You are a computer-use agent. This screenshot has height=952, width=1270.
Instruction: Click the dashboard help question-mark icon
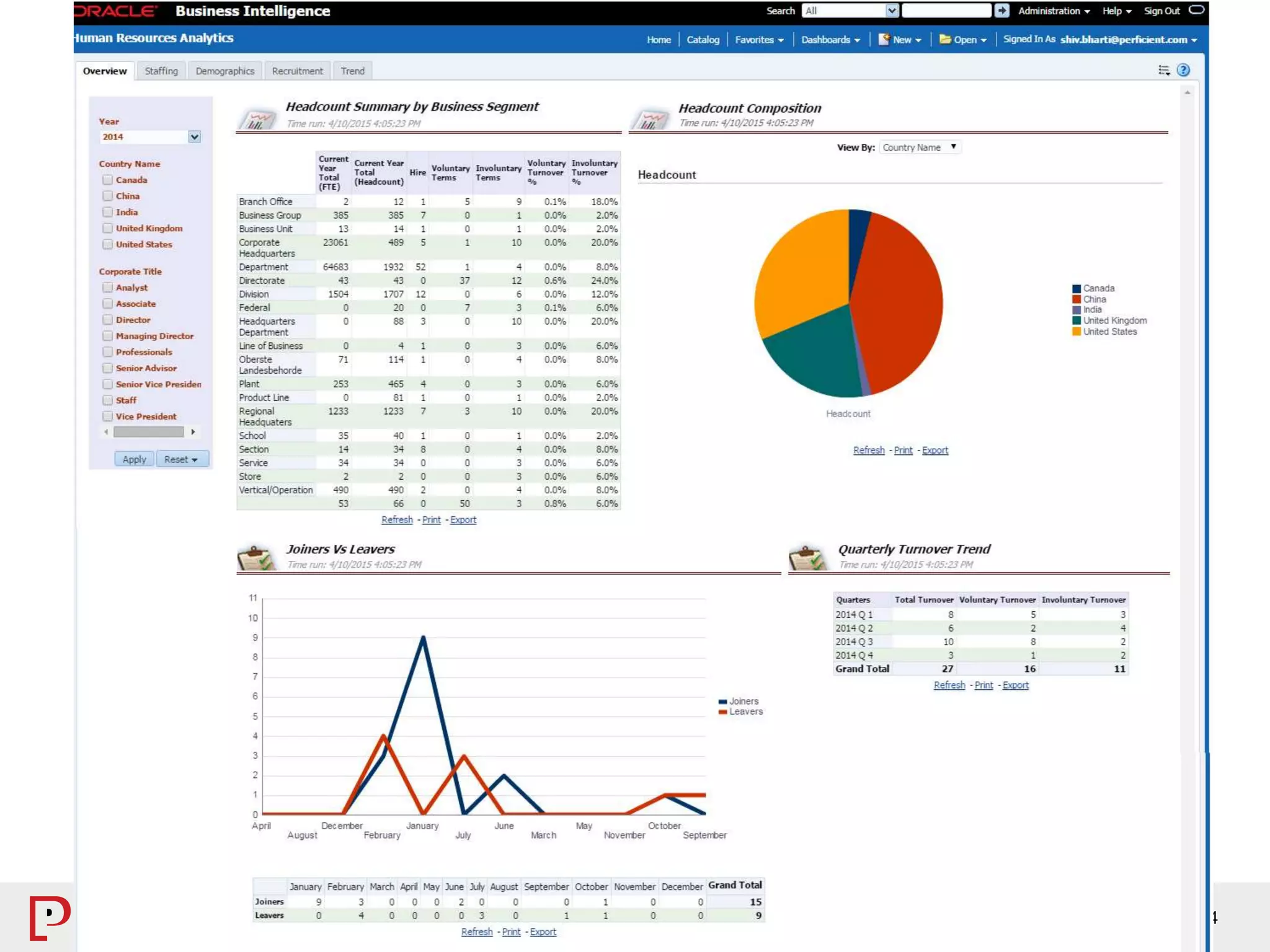tap(1183, 70)
